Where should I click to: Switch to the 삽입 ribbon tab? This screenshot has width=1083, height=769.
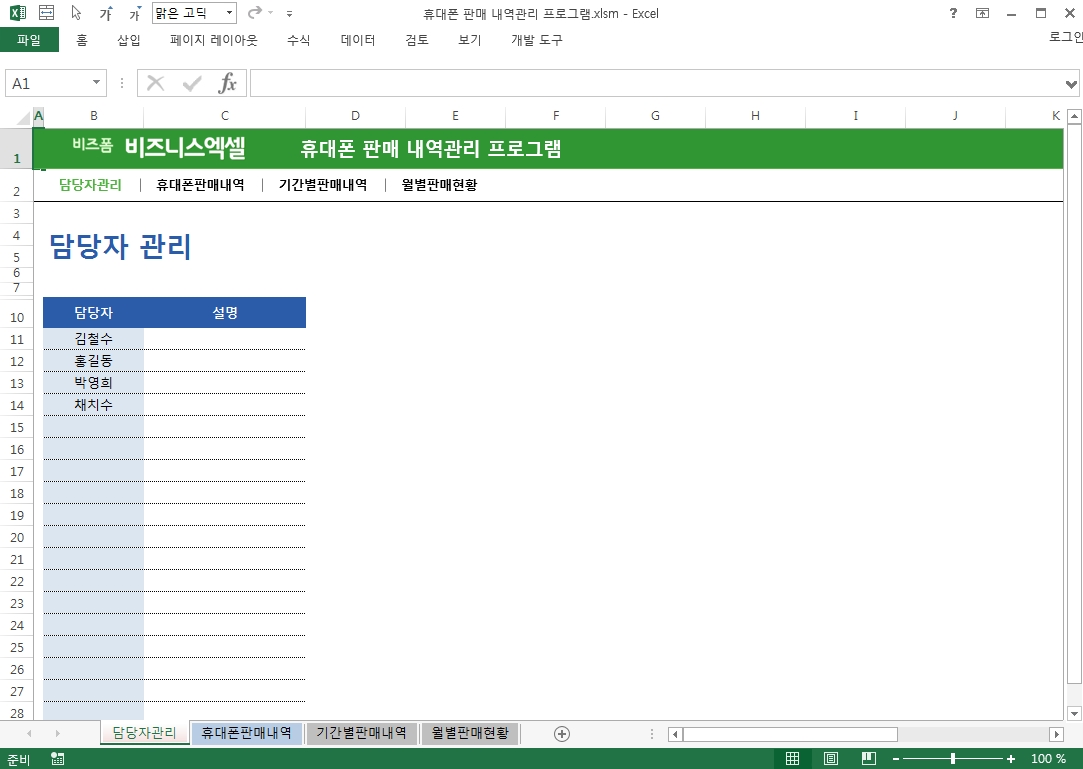coord(128,40)
